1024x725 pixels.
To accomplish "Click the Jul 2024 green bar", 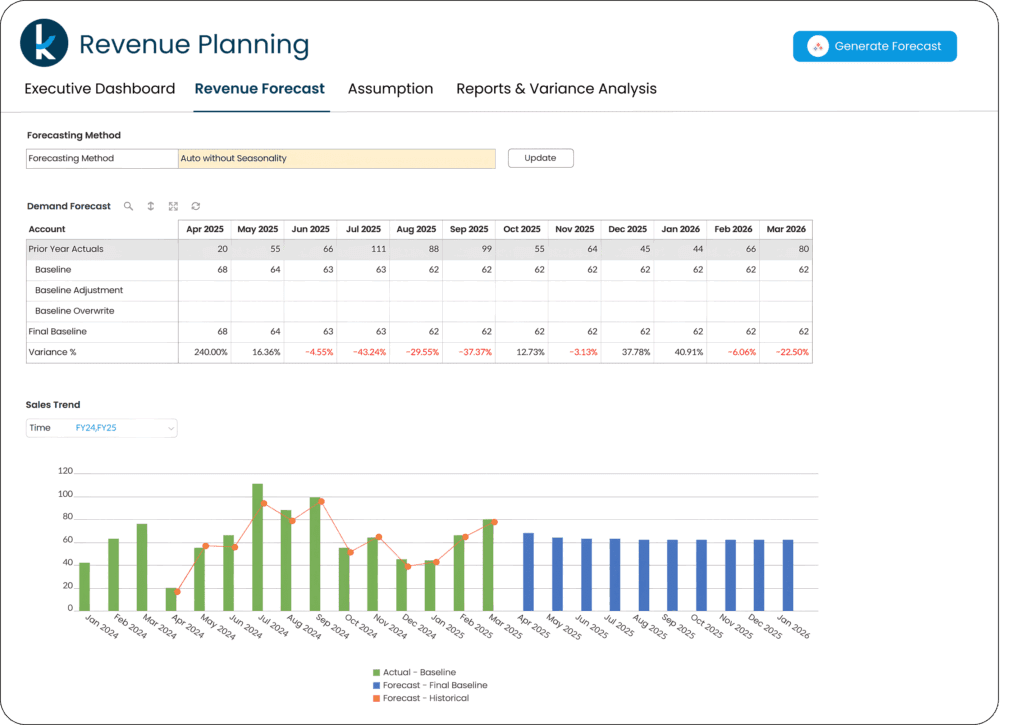I will pos(257,546).
